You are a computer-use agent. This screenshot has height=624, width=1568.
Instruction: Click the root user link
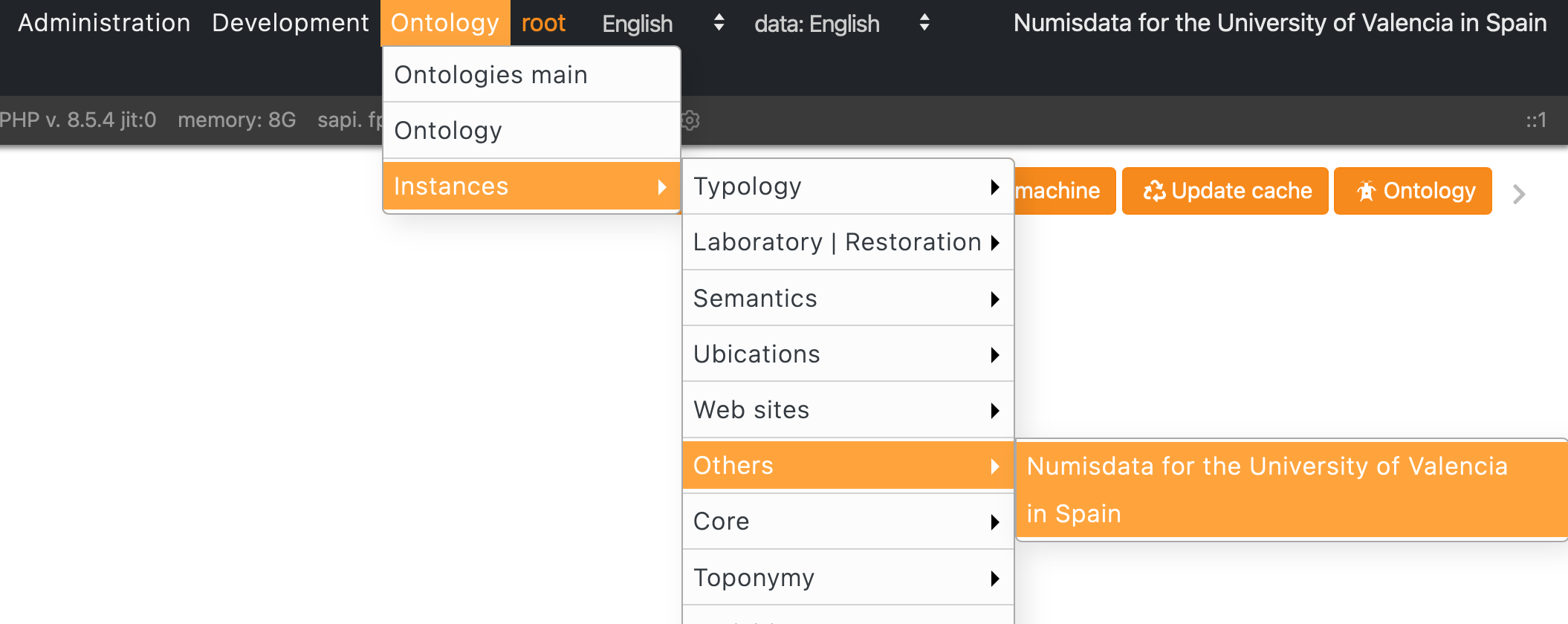[543, 23]
